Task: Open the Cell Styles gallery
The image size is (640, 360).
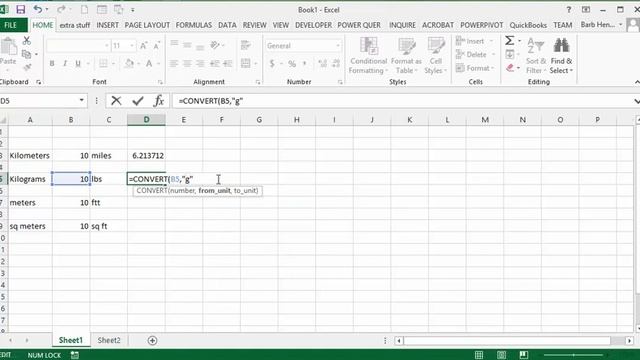Action: coord(436,56)
